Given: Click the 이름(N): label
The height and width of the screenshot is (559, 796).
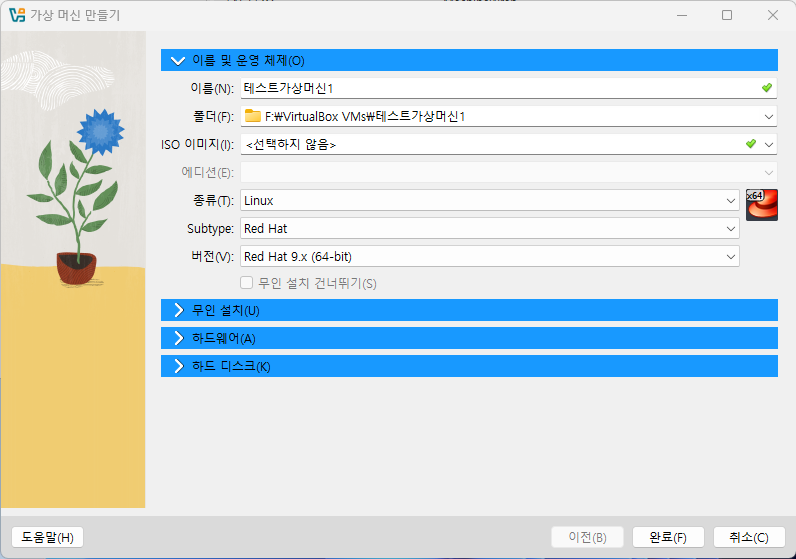Looking at the screenshot, I should (212, 88).
